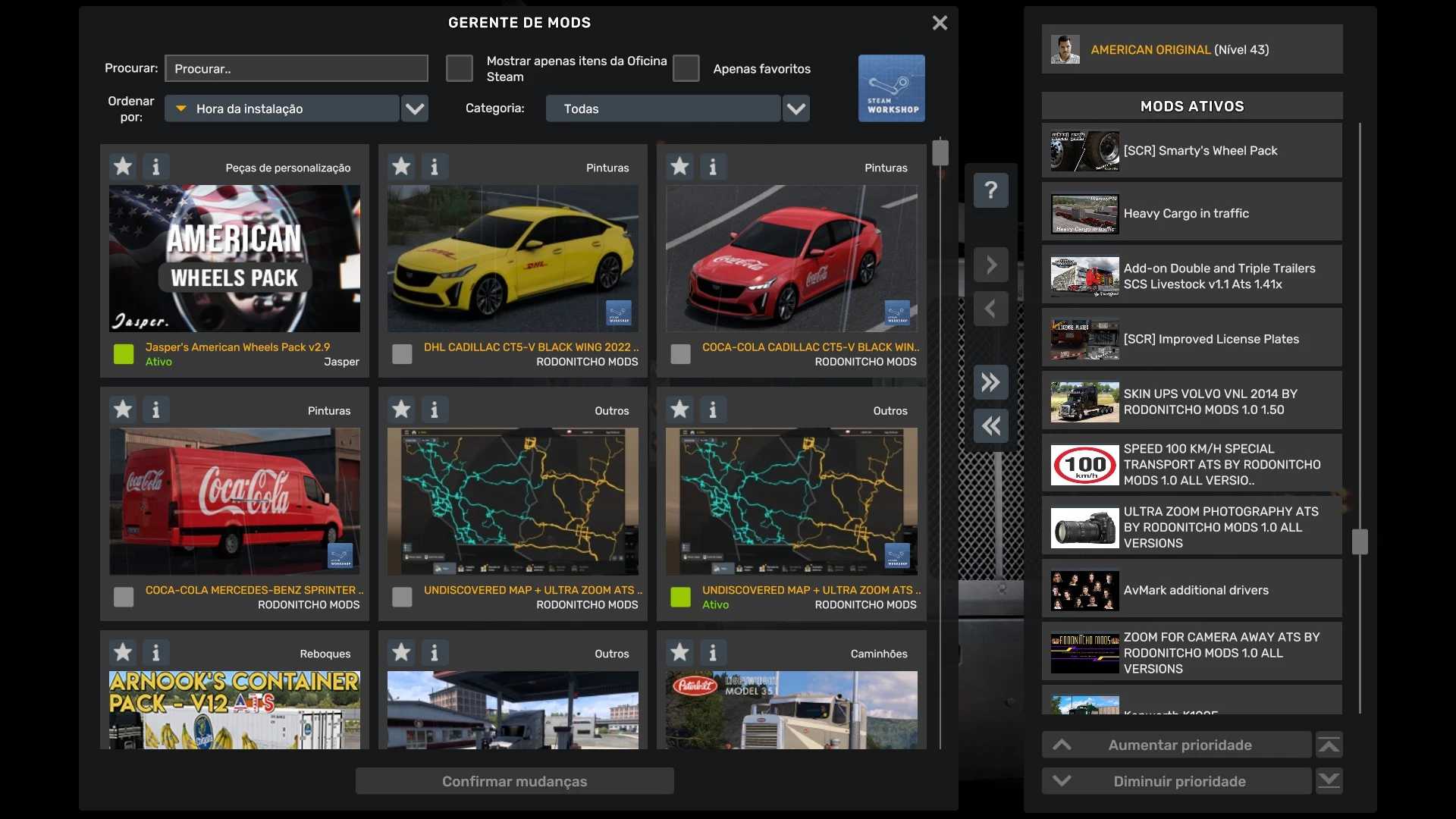The height and width of the screenshot is (819, 1456).
Task: Click the 'Procurar..' search field
Action: click(x=296, y=68)
